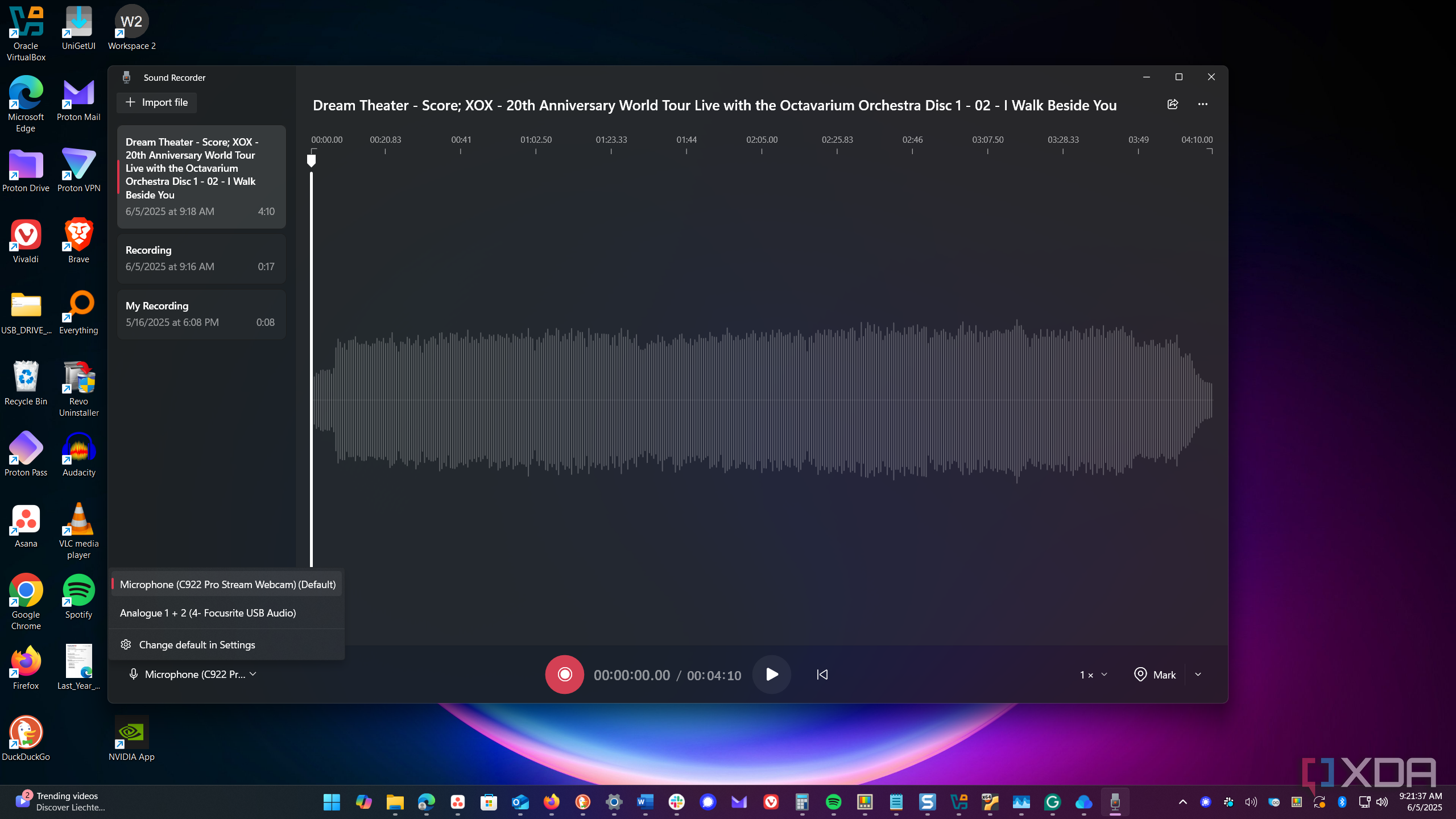Viewport: 1456px width, 819px height.
Task: Open the more options ellipsis menu
Action: (x=1202, y=104)
